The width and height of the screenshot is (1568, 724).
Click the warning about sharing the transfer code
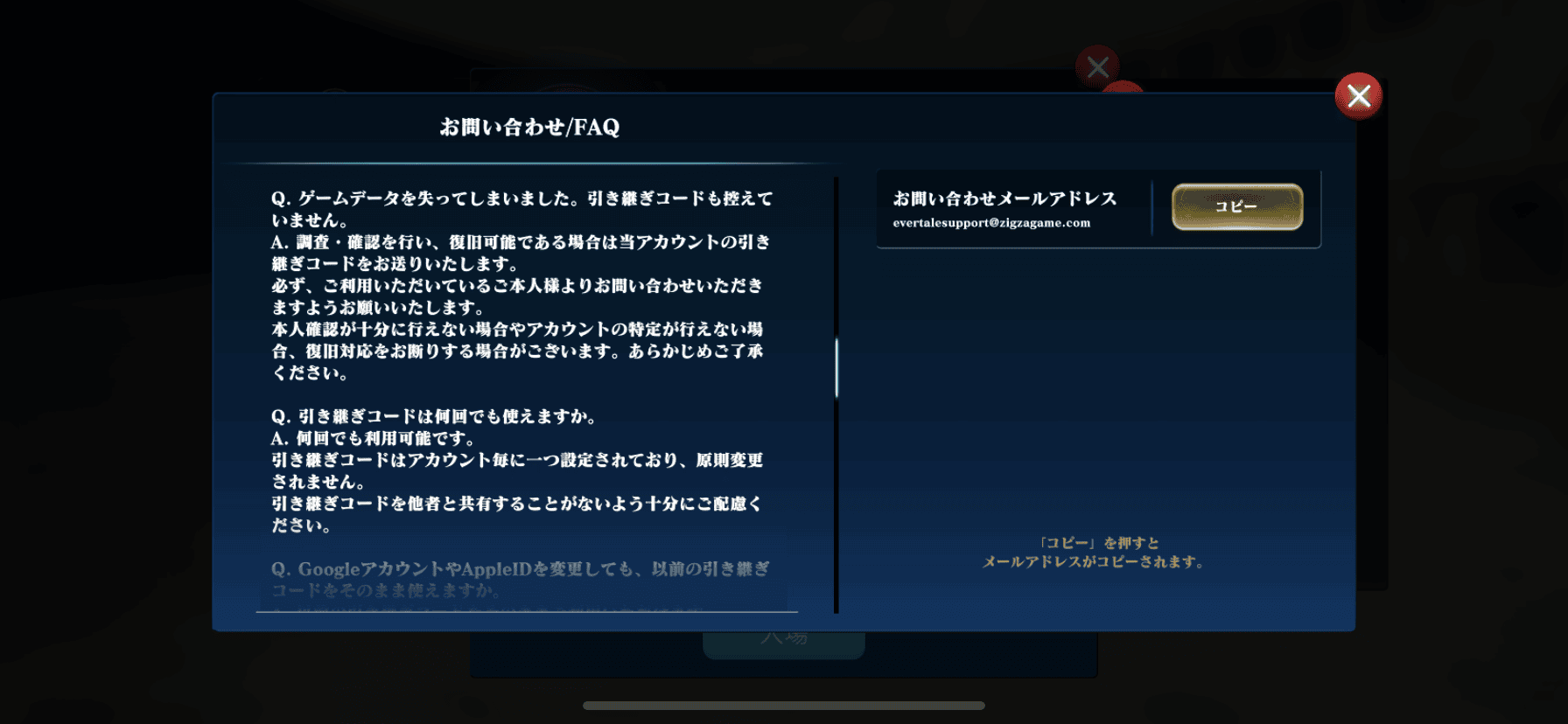[x=516, y=514]
